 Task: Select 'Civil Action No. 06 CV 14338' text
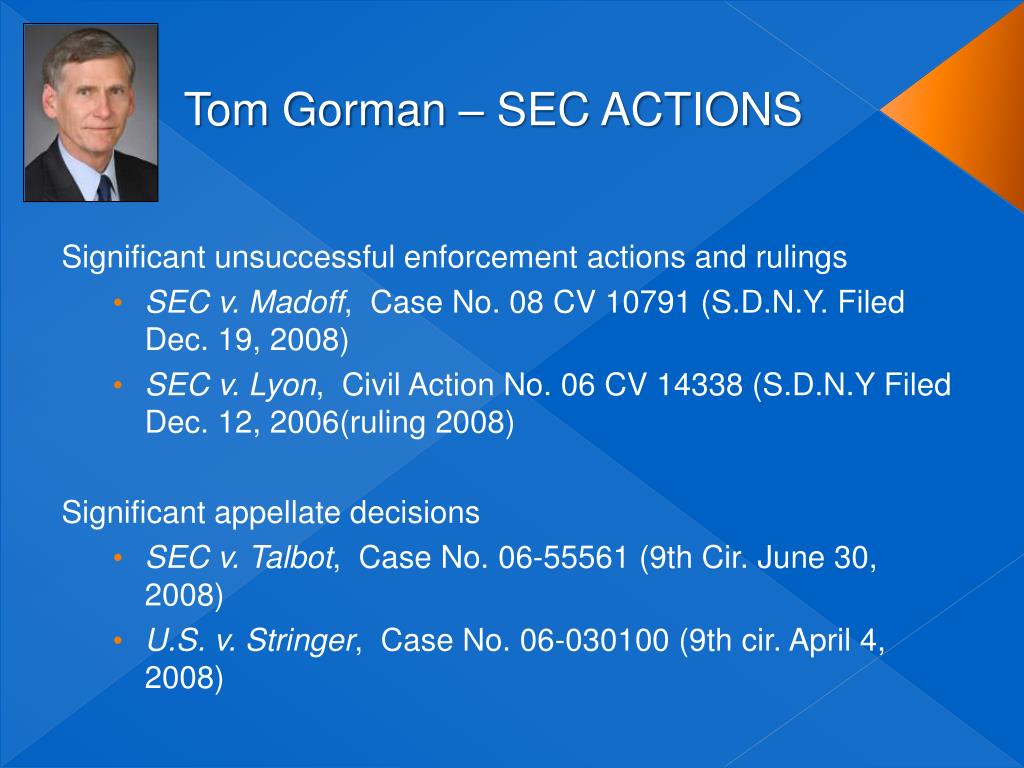pos(543,385)
